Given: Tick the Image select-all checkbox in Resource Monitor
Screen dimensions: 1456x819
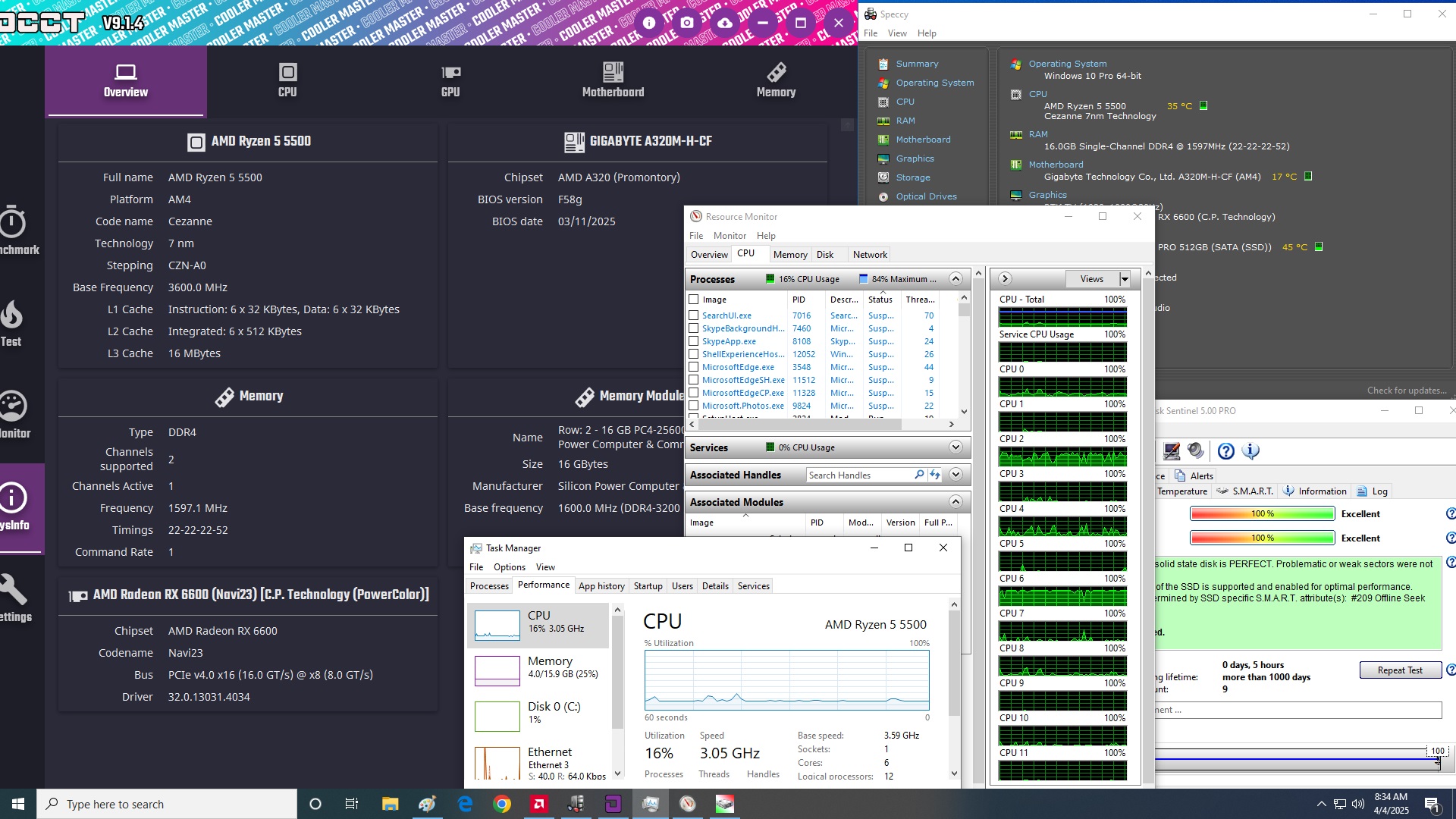Looking at the screenshot, I should coord(693,300).
